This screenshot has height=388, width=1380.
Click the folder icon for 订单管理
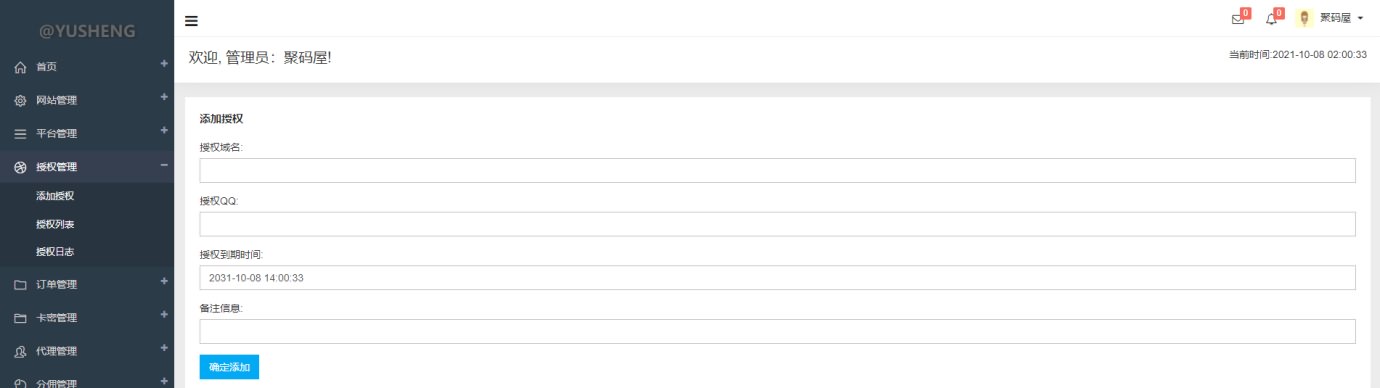tap(19, 285)
